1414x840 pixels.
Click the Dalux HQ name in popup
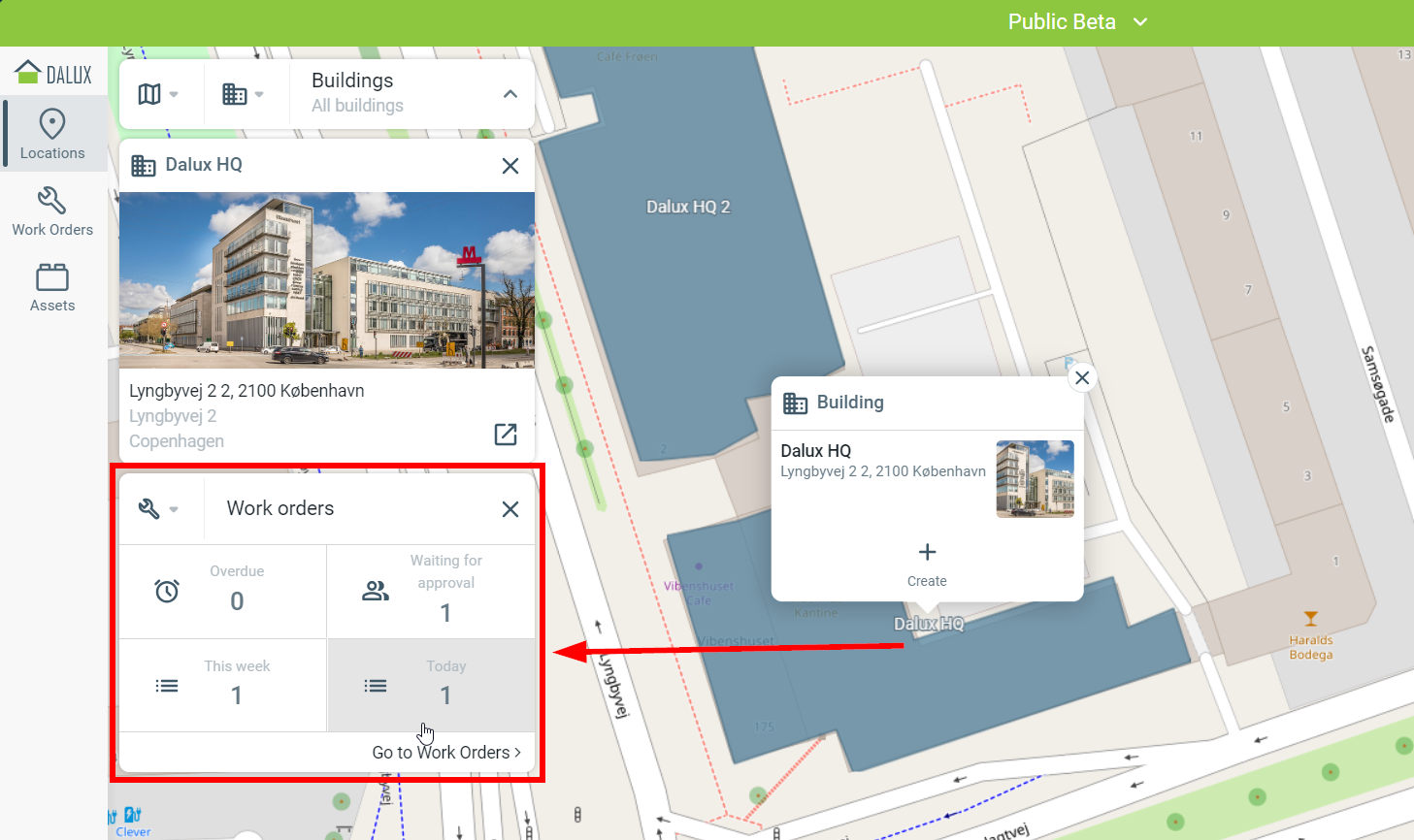(x=815, y=451)
